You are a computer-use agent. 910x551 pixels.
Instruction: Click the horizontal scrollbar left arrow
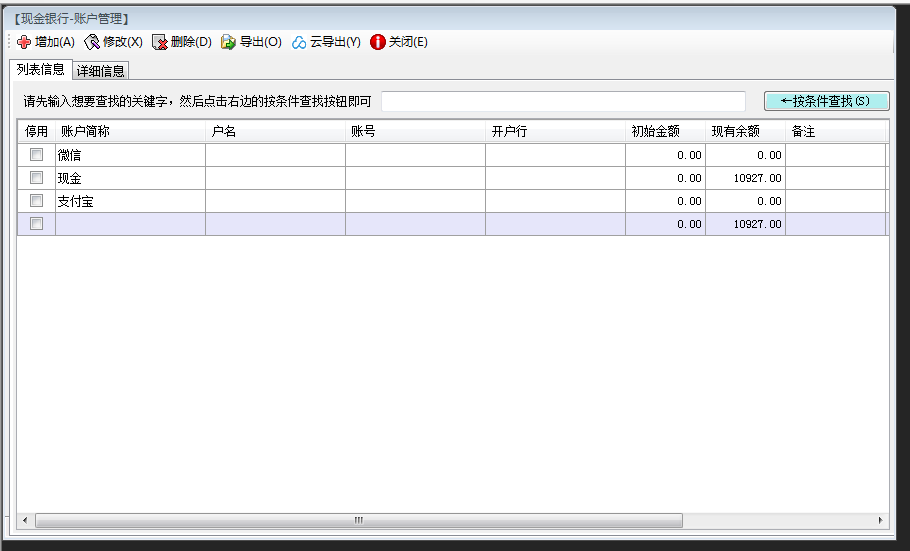pyautogui.click(x=25, y=521)
